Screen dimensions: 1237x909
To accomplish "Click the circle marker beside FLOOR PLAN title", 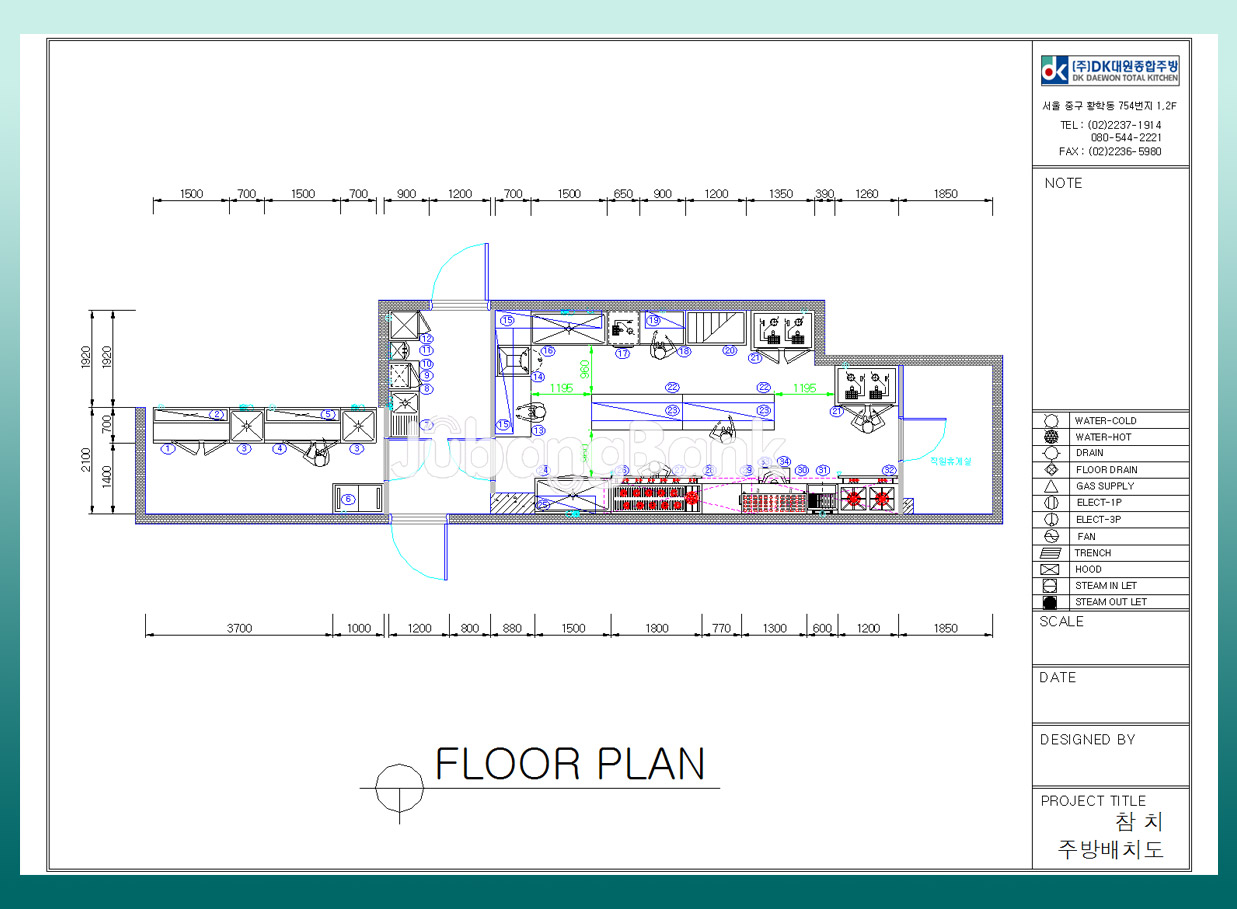I will pyautogui.click(x=397, y=787).
